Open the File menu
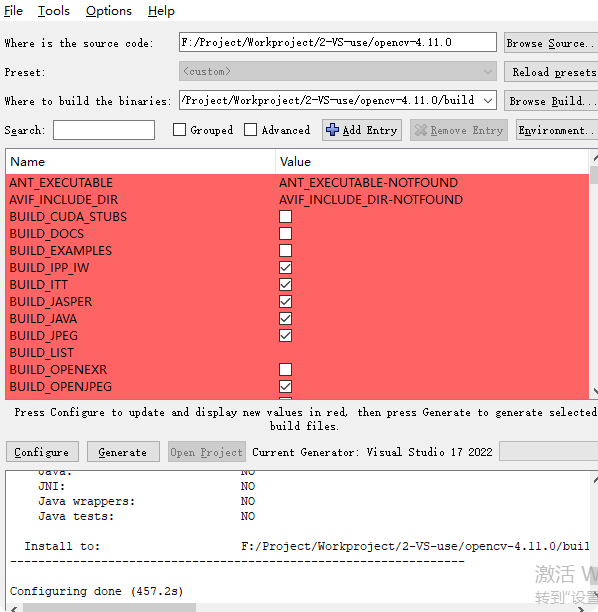The width and height of the screenshot is (598, 612). pos(13,11)
